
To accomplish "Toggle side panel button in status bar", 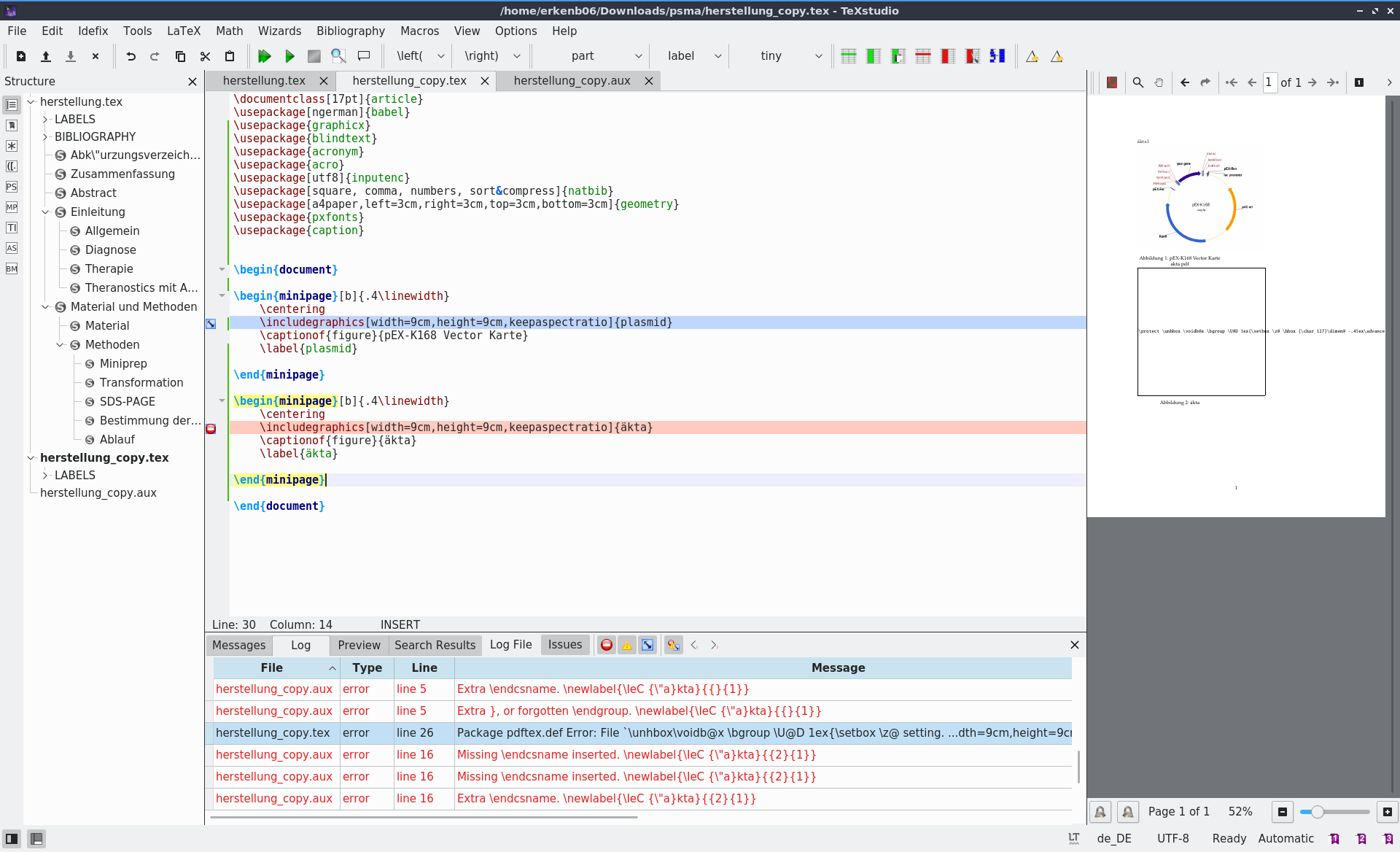I will (x=12, y=839).
